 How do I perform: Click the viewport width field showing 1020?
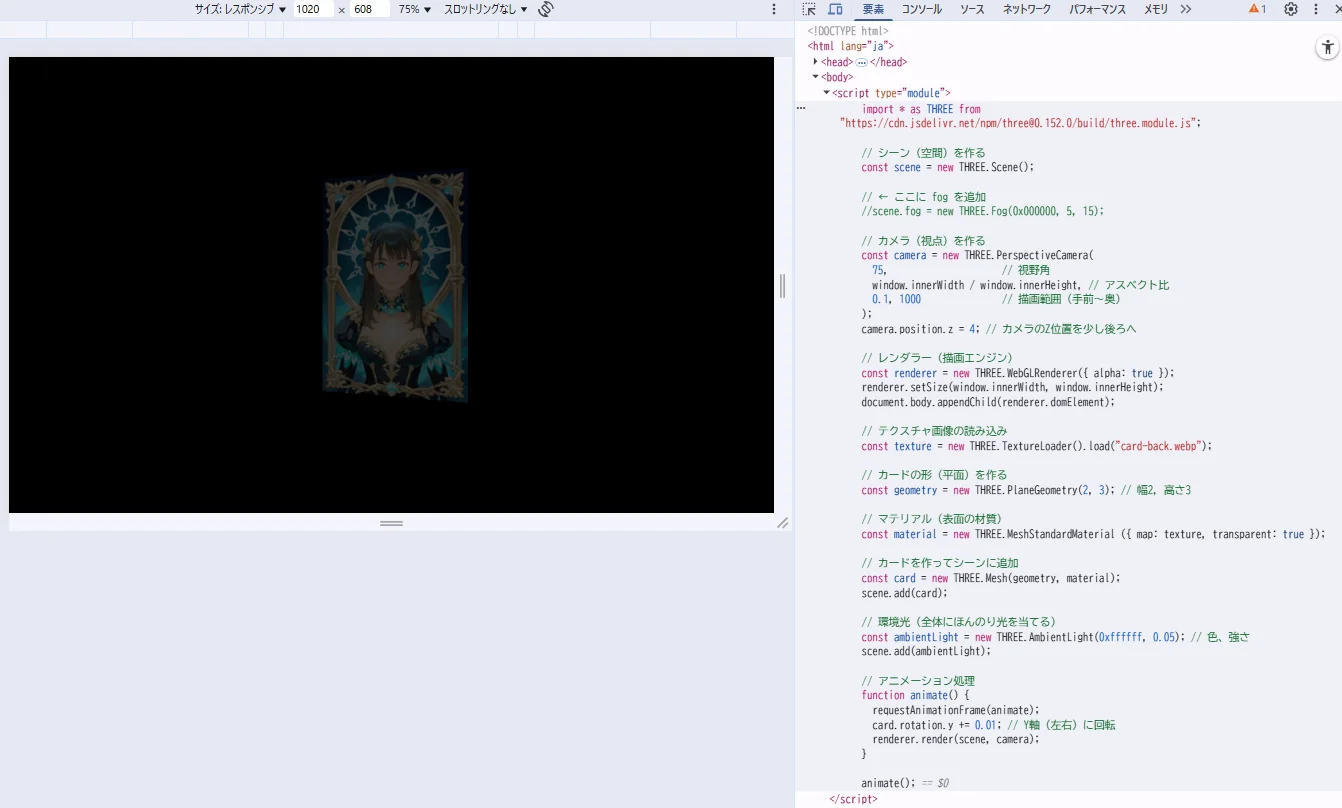click(314, 9)
